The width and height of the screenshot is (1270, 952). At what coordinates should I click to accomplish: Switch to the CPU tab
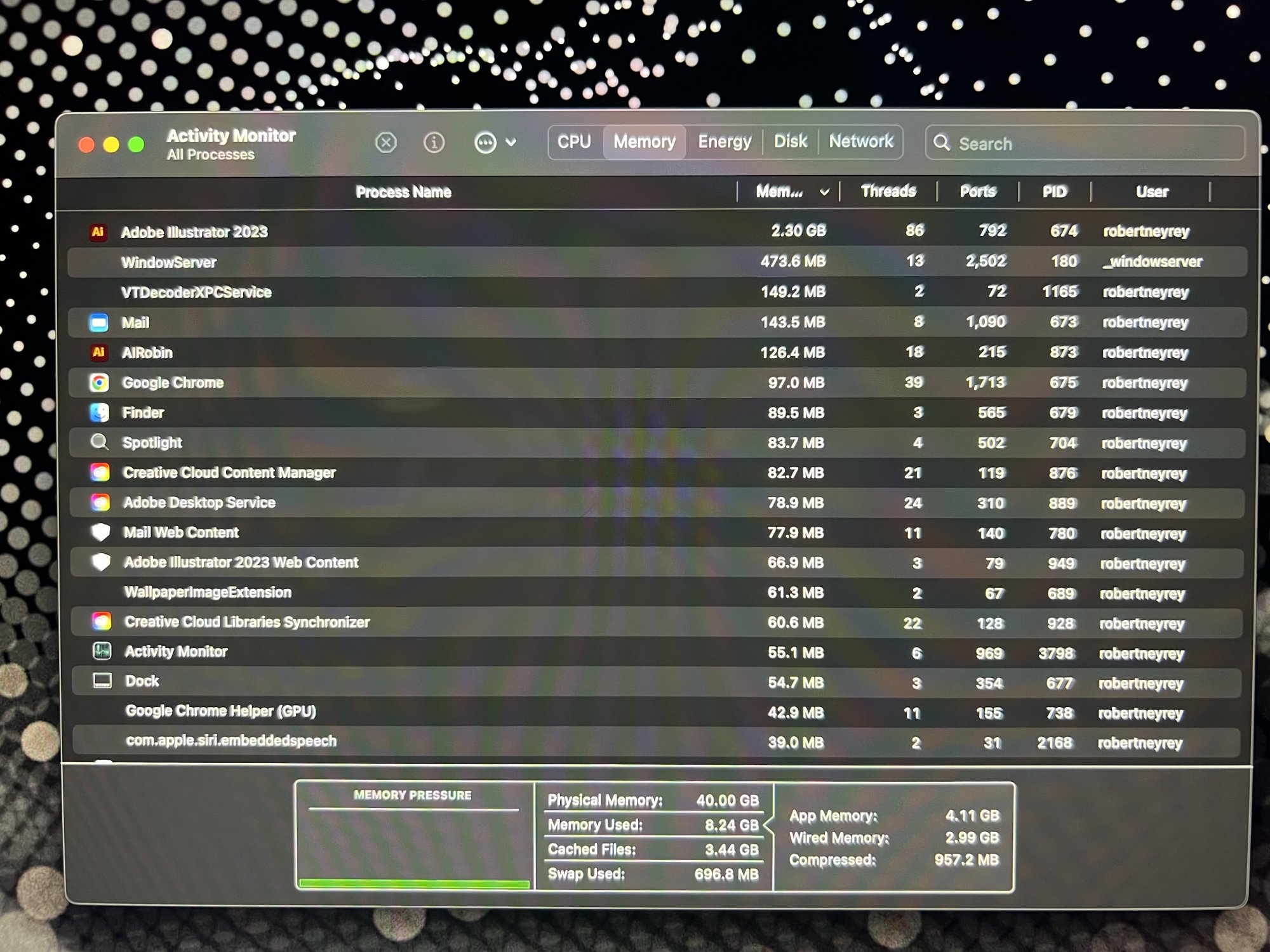574,142
